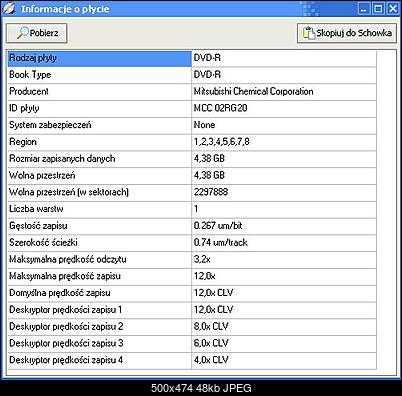Click the 8,0x CLV value
Image resolution: width=402 pixels, height=396 pixels.
click(211, 327)
